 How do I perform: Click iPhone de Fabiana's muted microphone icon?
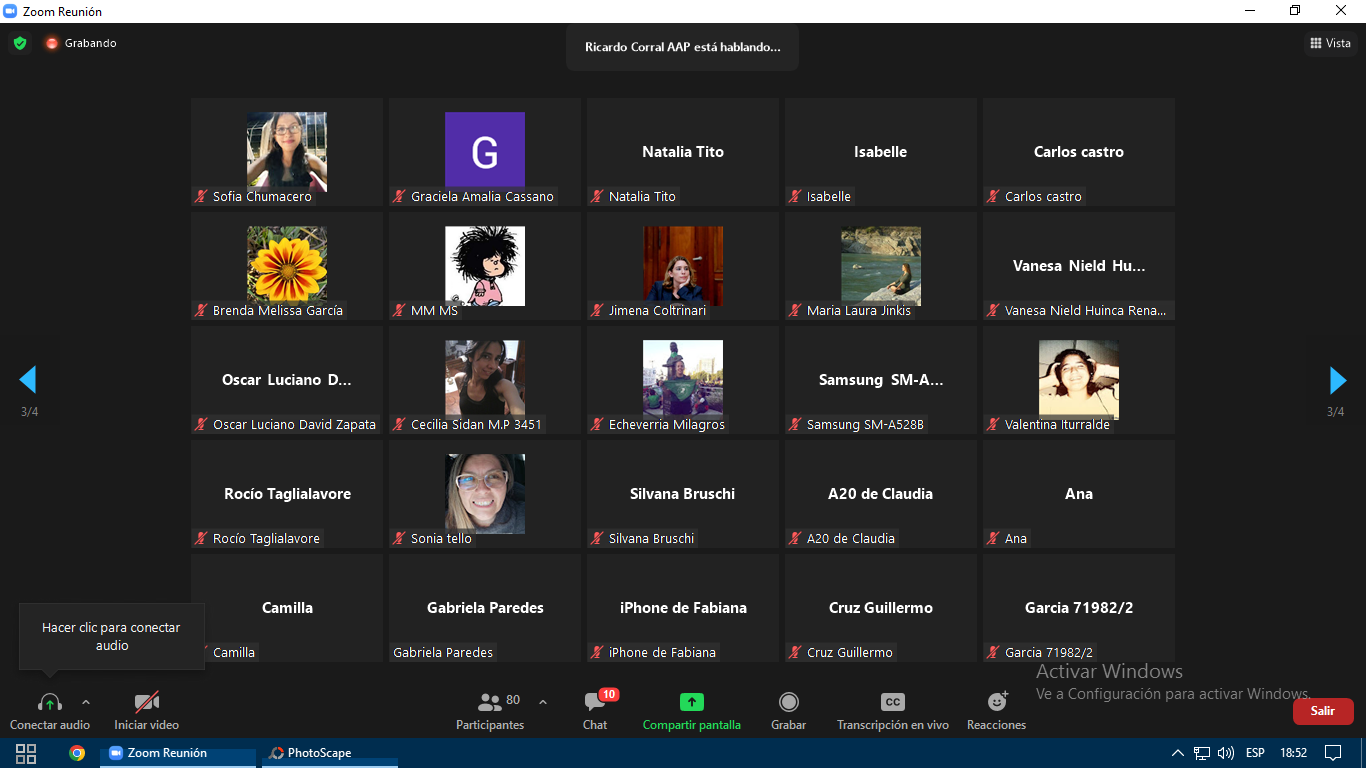pos(597,653)
